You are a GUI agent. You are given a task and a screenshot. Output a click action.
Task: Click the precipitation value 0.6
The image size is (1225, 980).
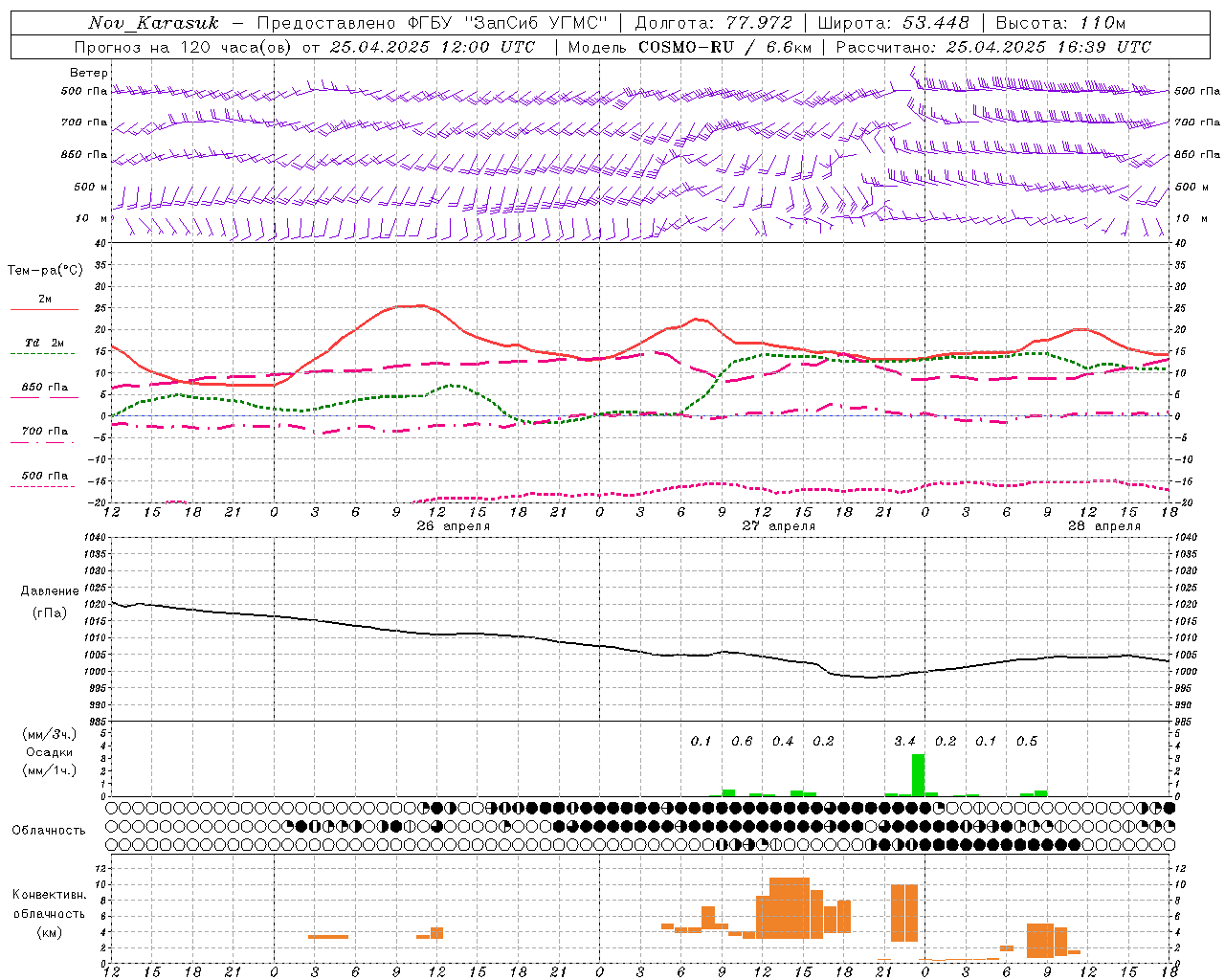742,741
